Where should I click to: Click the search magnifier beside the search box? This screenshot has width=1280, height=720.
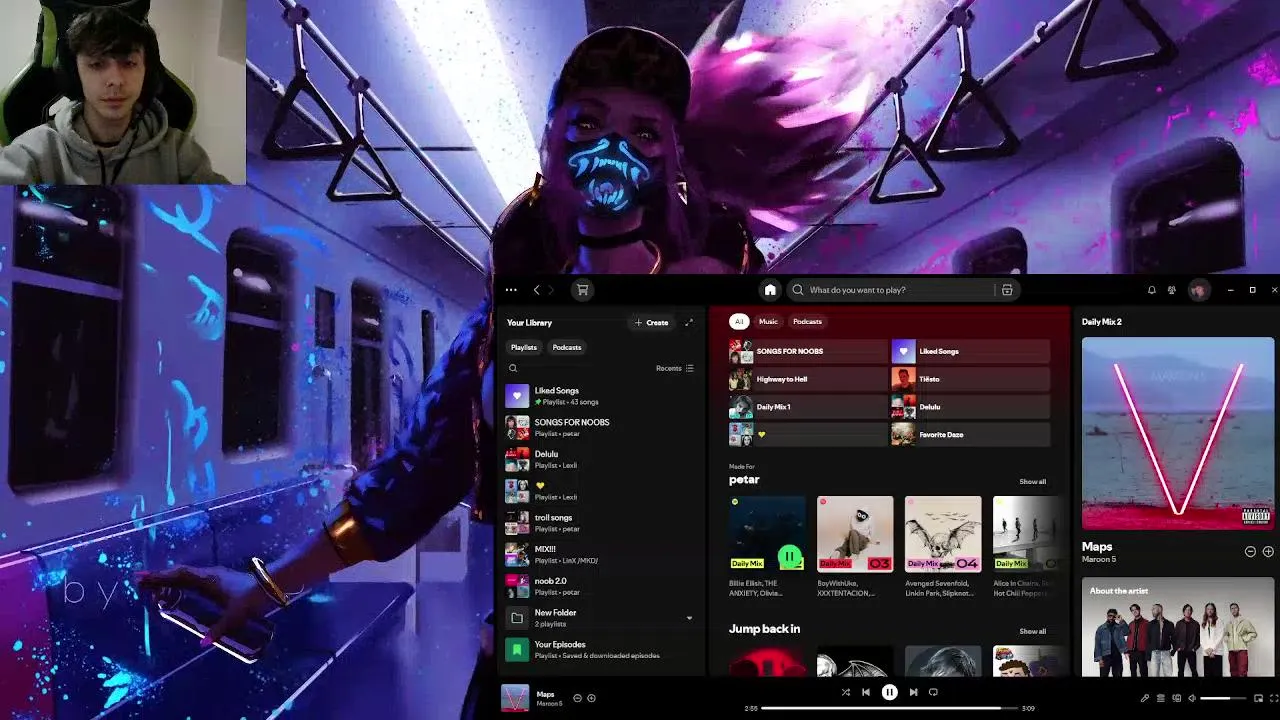pyautogui.click(x=797, y=290)
